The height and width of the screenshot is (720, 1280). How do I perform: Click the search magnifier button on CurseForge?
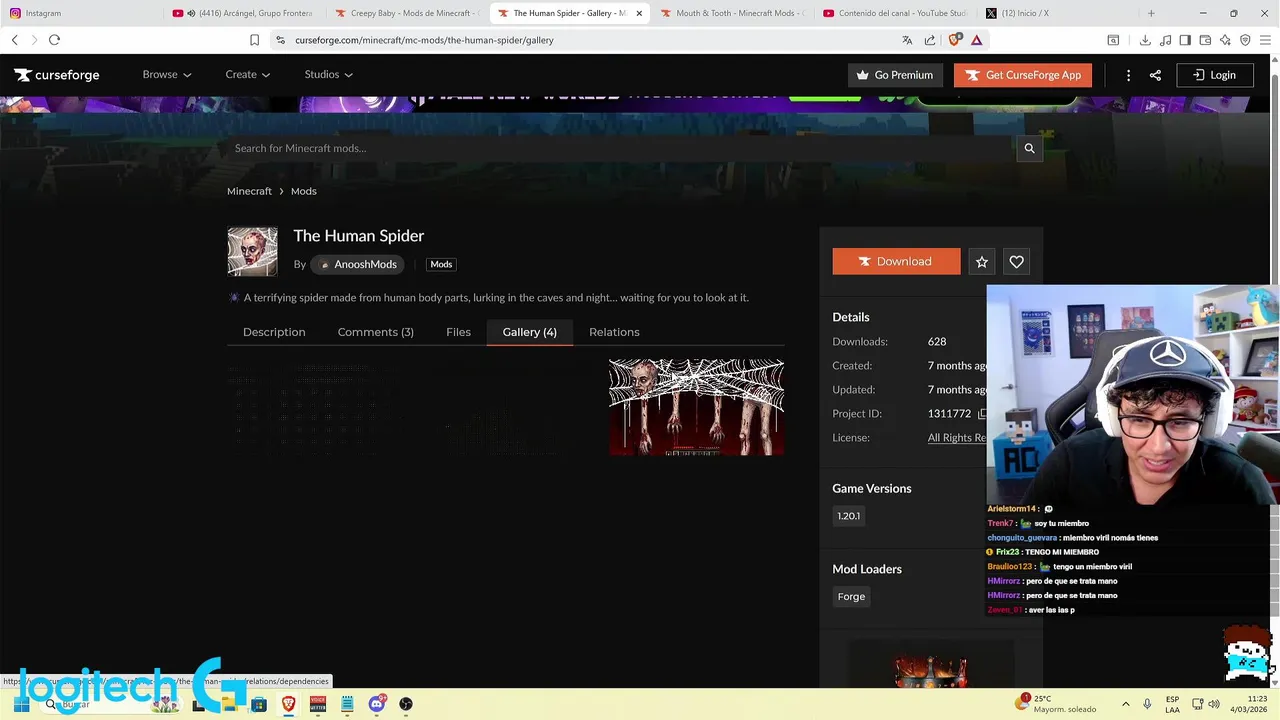pos(1029,148)
